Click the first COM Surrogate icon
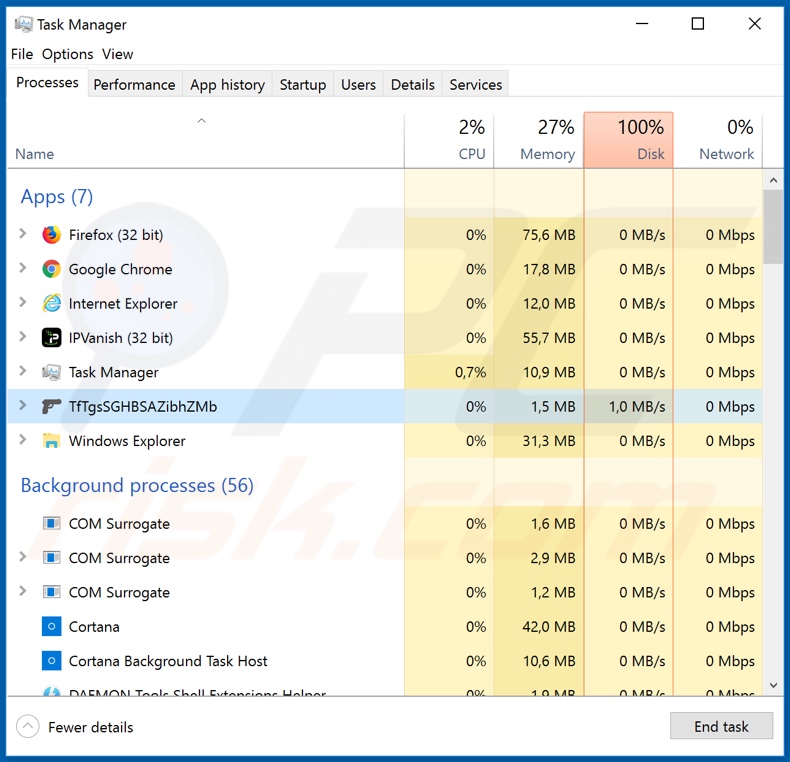The image size is (790, 762). tap(51, 524)
